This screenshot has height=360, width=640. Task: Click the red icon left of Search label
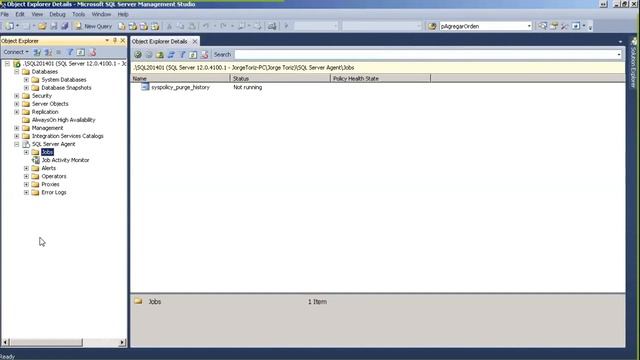click(204, 54)
